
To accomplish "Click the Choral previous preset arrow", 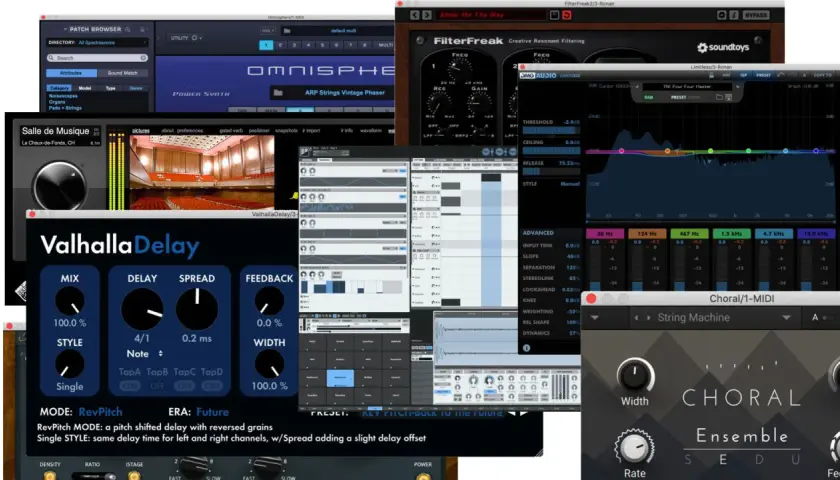I will (x=636, y=318).
